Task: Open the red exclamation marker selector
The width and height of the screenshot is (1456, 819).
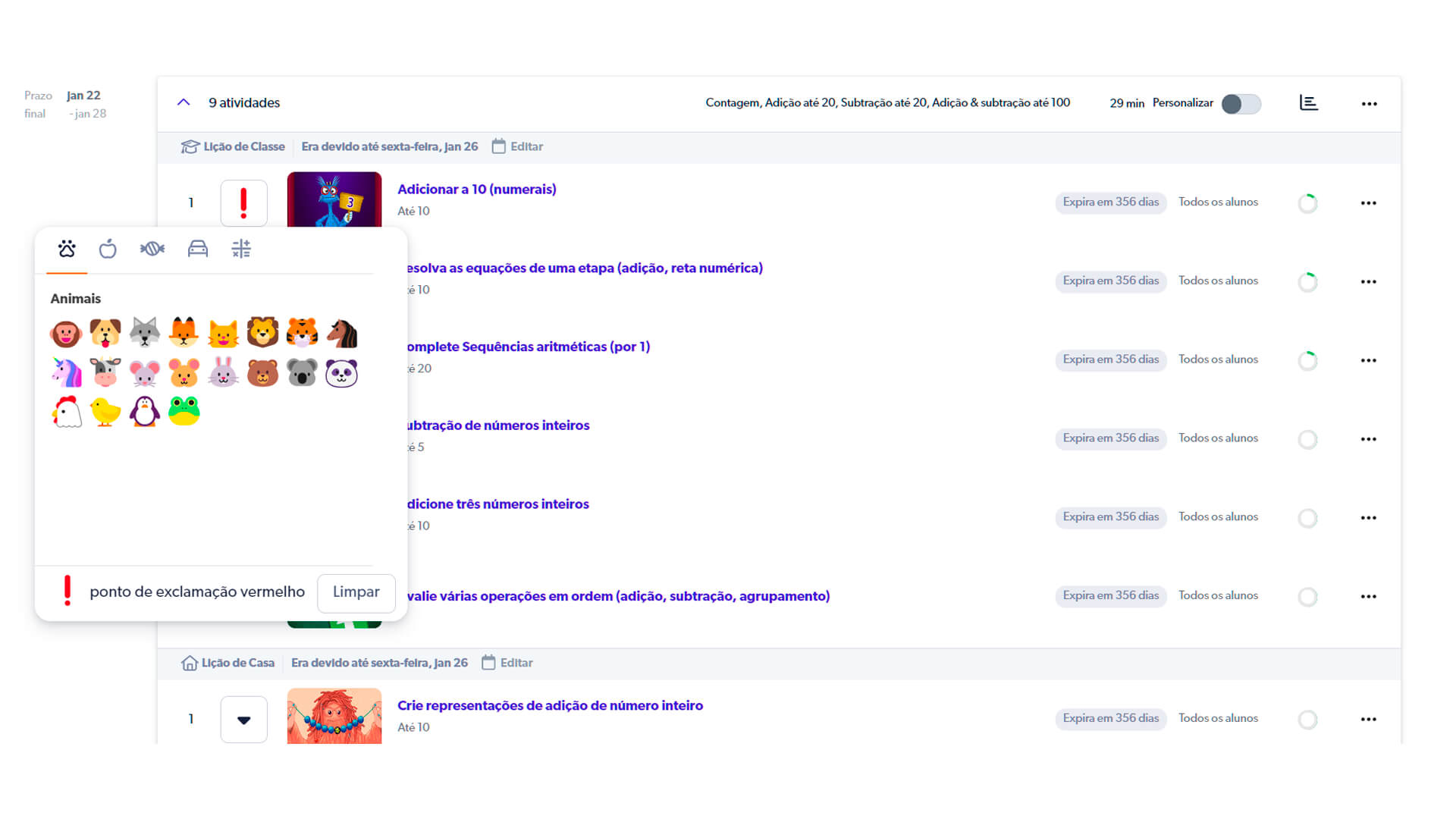Action: [243, 203]
